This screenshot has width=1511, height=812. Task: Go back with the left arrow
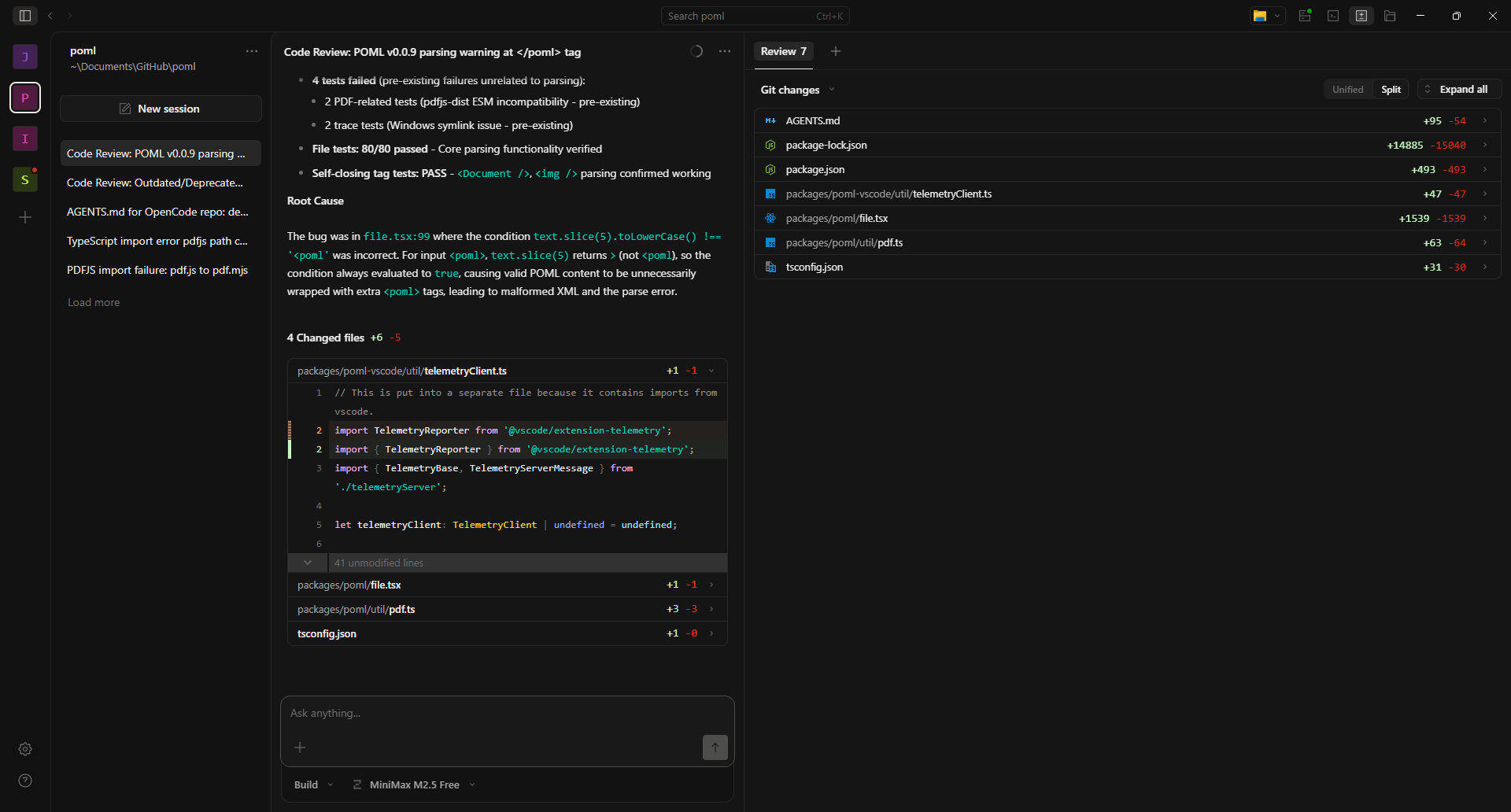pyautogui.click(x=50, y=16)
